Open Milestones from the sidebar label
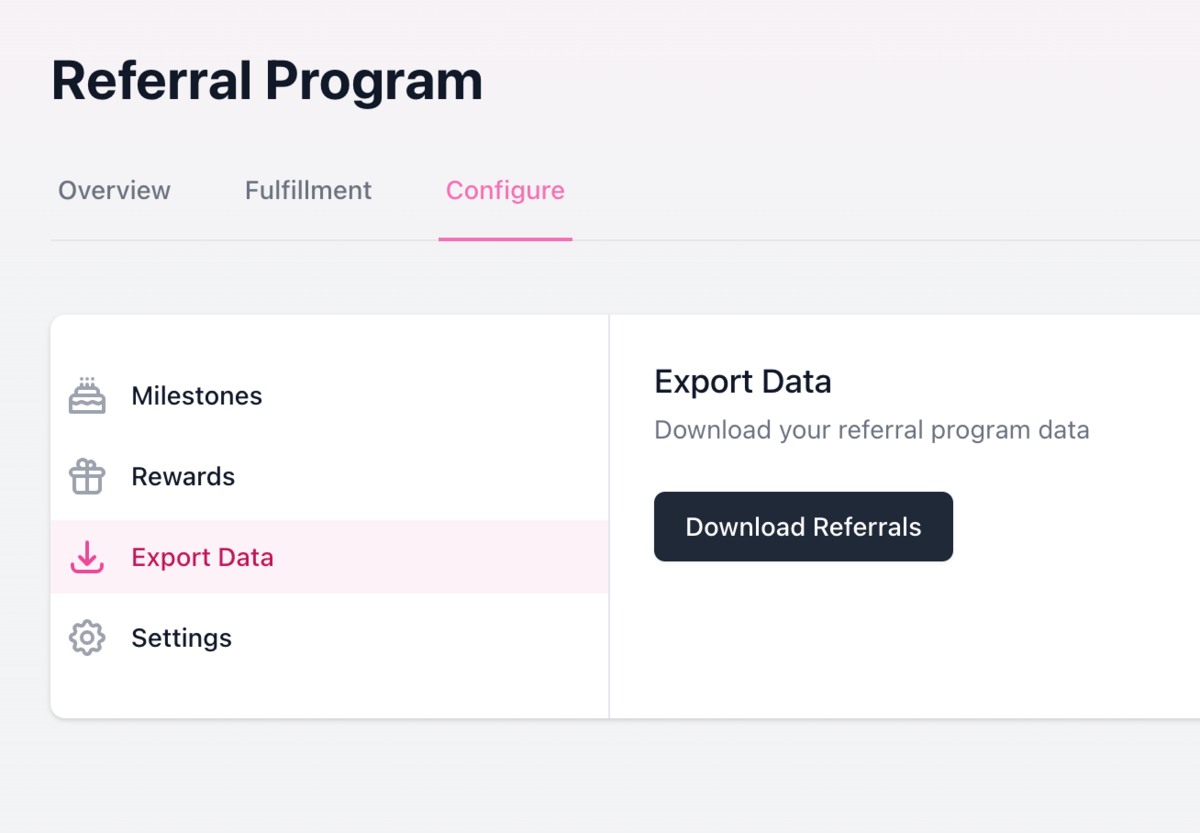This screenshot has height=833, width=1200. coord(197,396)
